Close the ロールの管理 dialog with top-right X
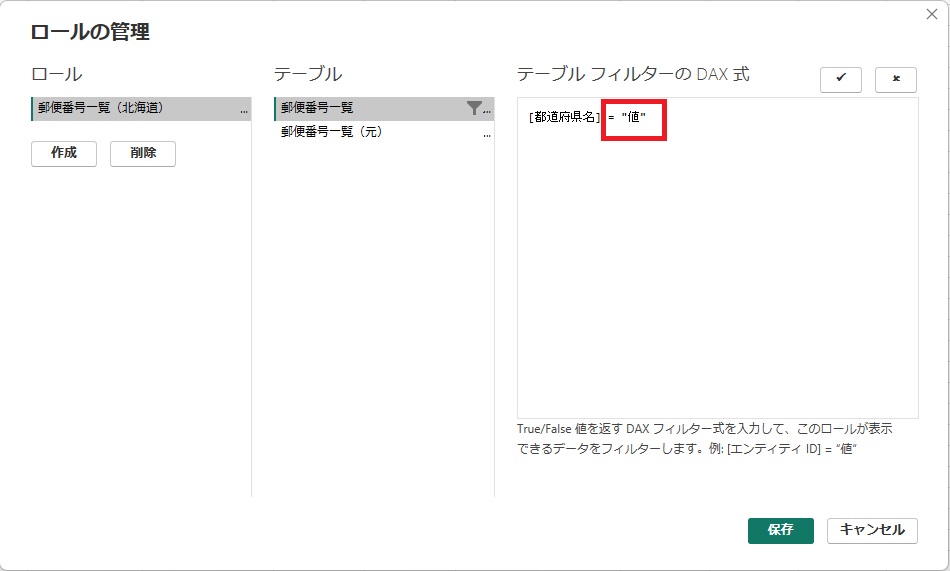The width and height of the screenshot is (950, 571). [932, 14]
